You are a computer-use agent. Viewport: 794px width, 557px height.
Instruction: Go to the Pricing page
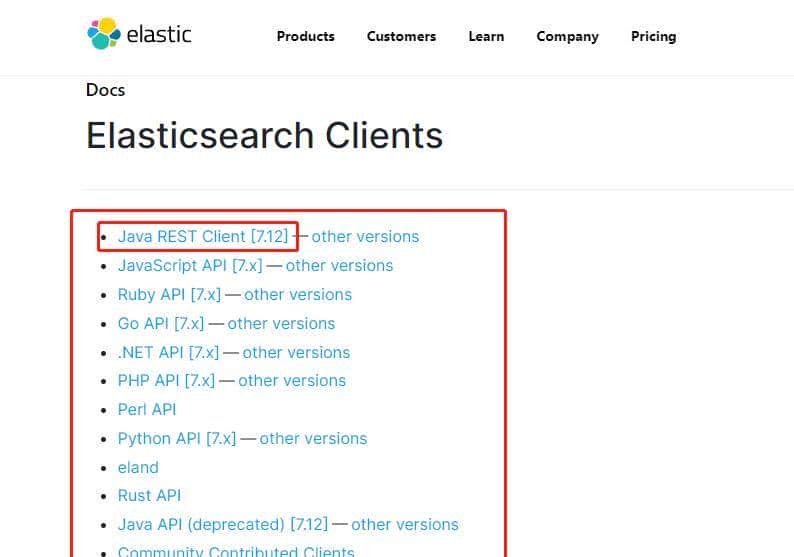click(653, 36)
